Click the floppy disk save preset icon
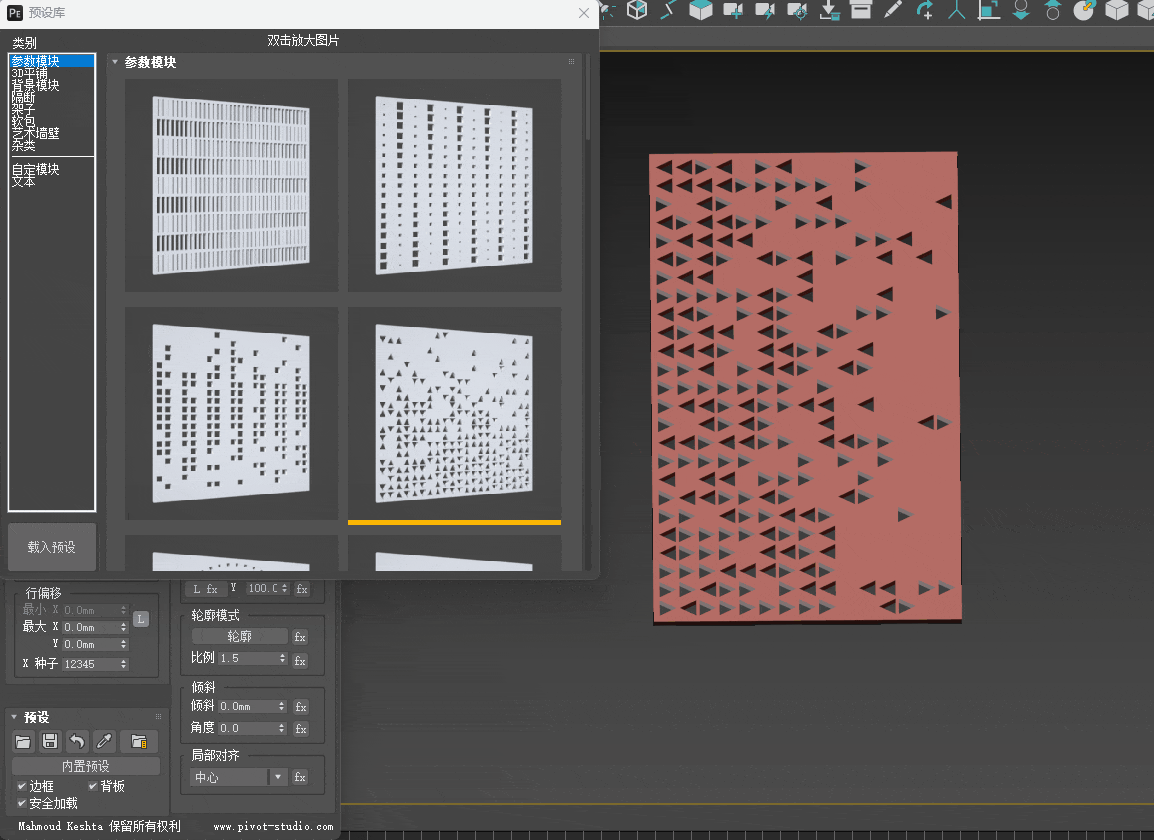The image size is (1154, 840). coord(50,741)
